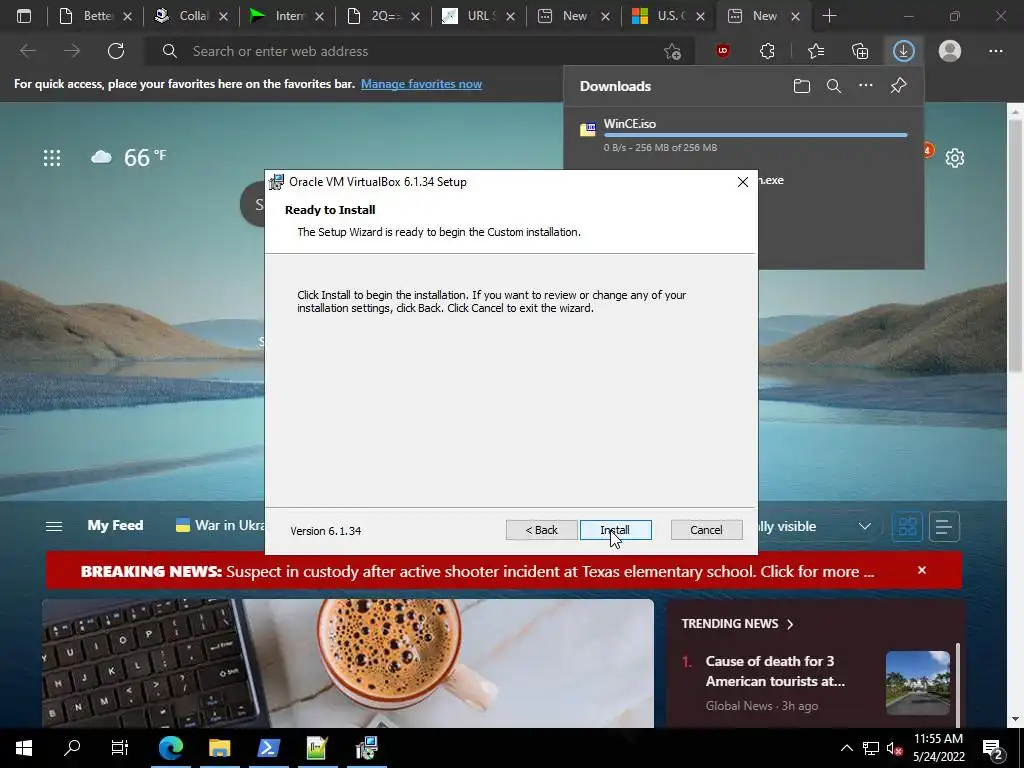This screenshot has width=1024, height=768.
Task: Show hidden system tray icons
Action: (x=846, y=748)
